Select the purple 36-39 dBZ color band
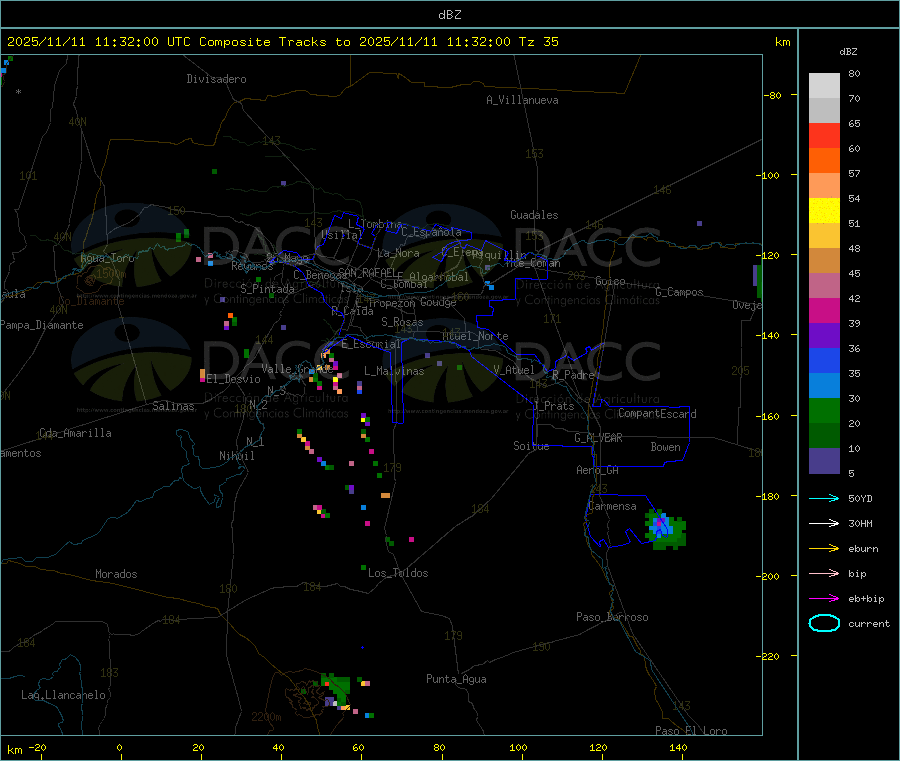Viewport: 900px width, 761px height. click(824, 336)
